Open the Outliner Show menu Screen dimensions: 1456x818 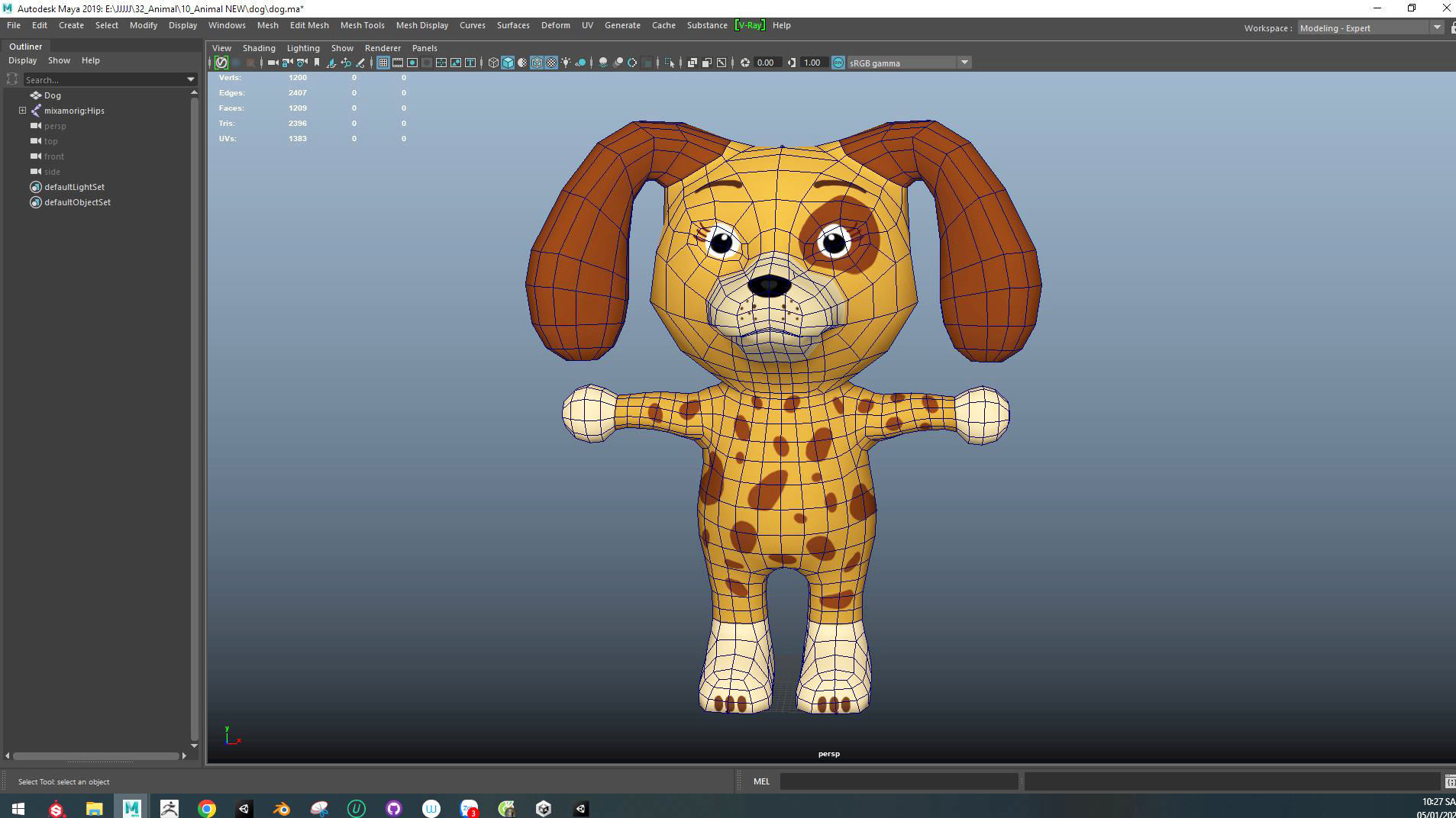[59, 60]
